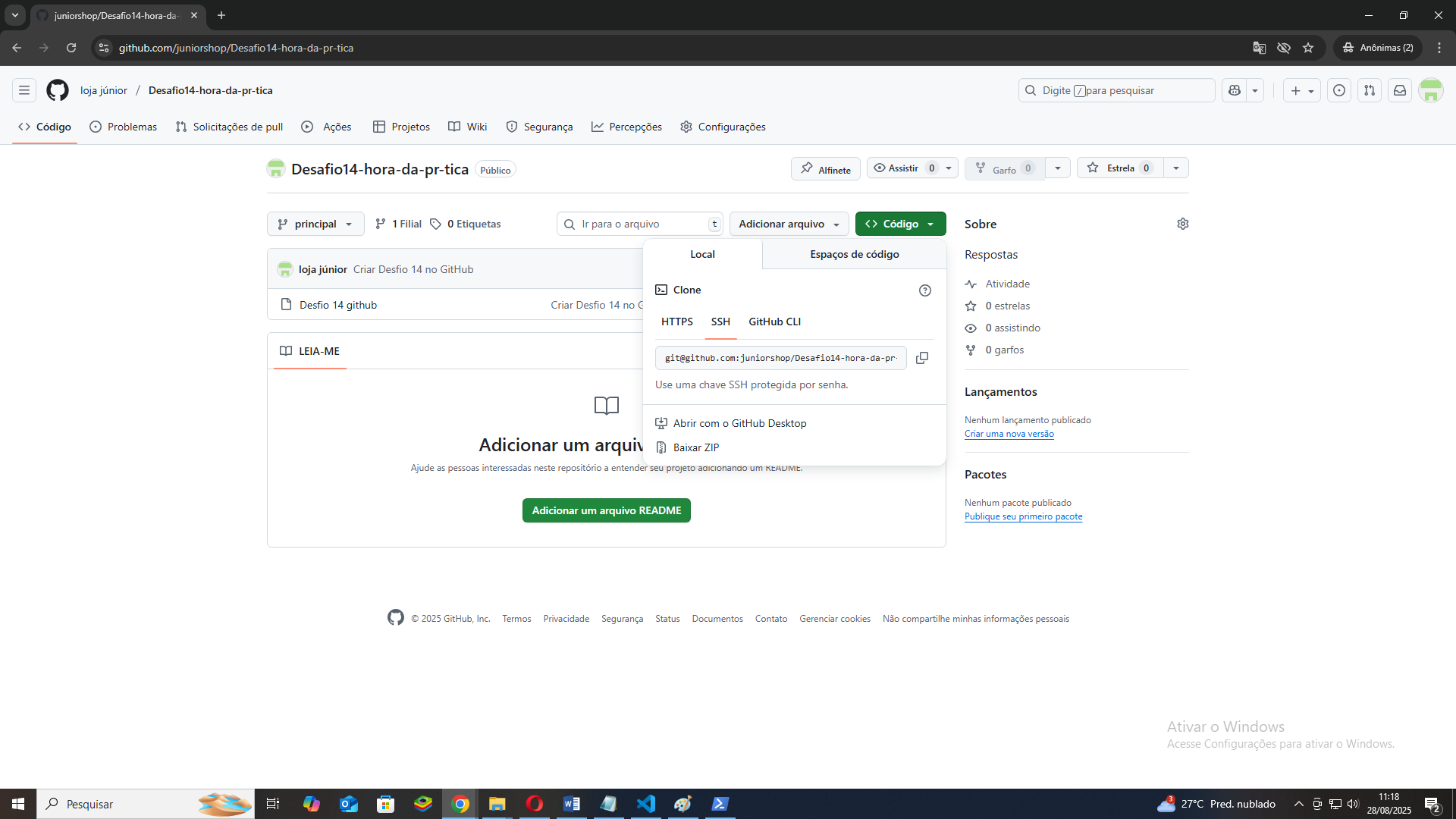Open Chrome three-dot menu
Screen dimensions: 1456x819
tap(1439, 48)
